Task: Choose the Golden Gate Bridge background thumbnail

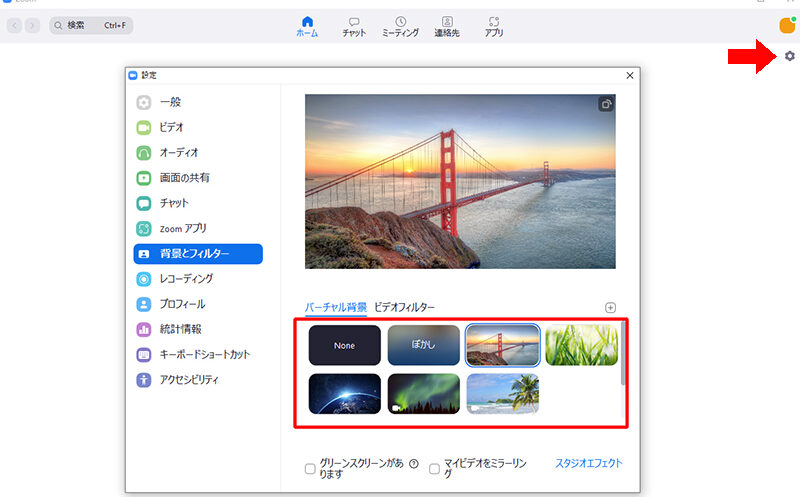Action: point(503,345)
